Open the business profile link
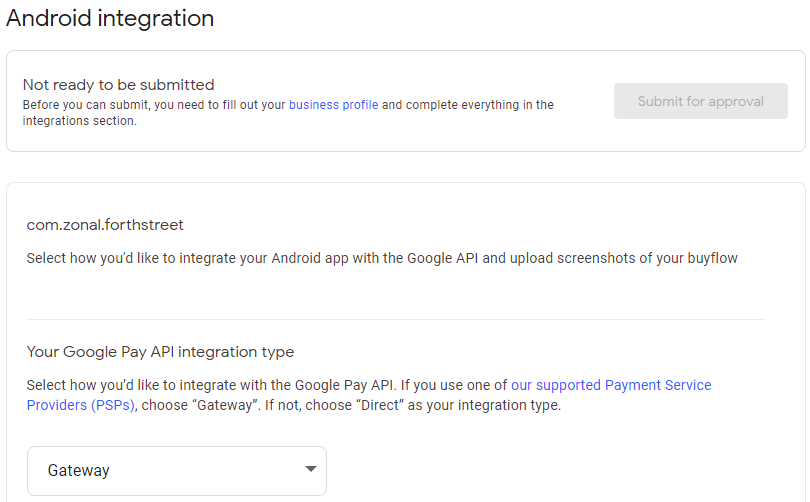This screenshot has height=502, width=810. (333, 105)
